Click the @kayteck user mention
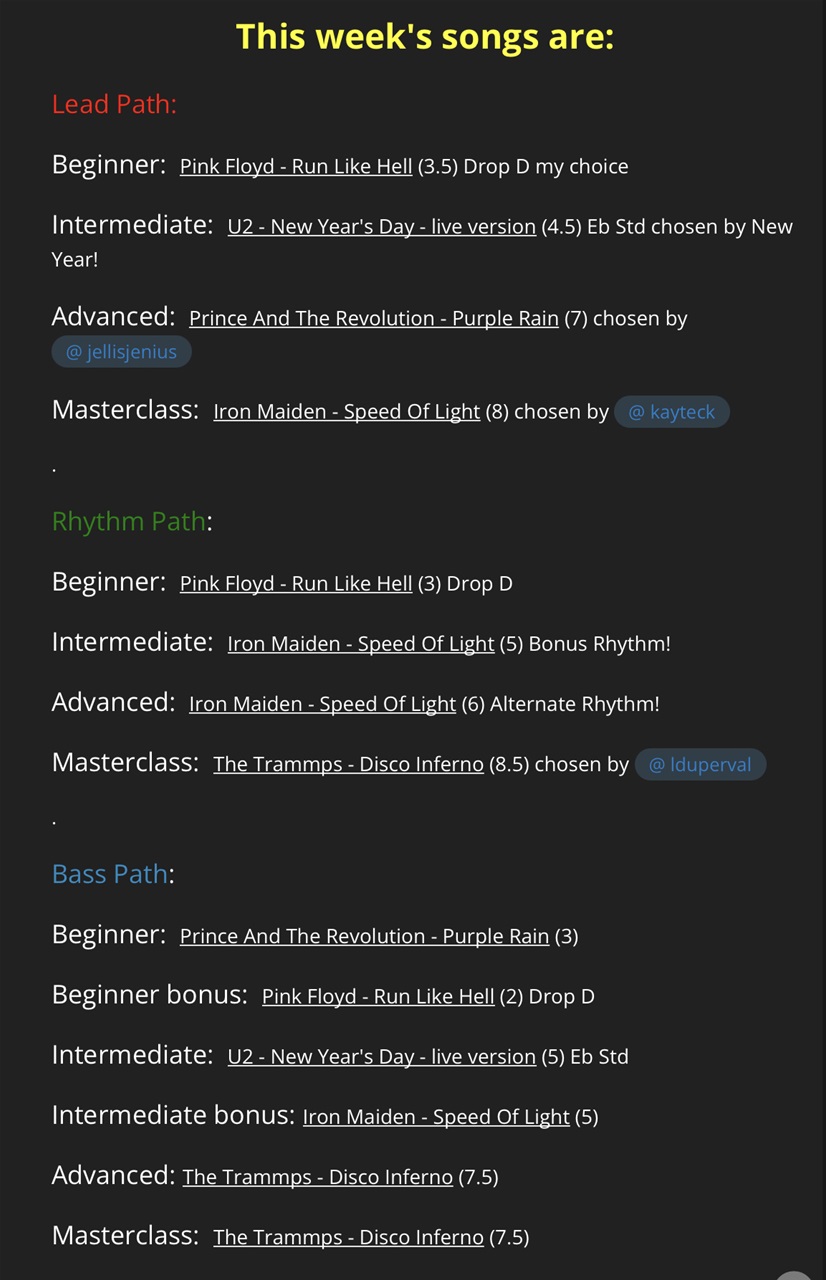 pyautogui.click(x=672, y=411)
